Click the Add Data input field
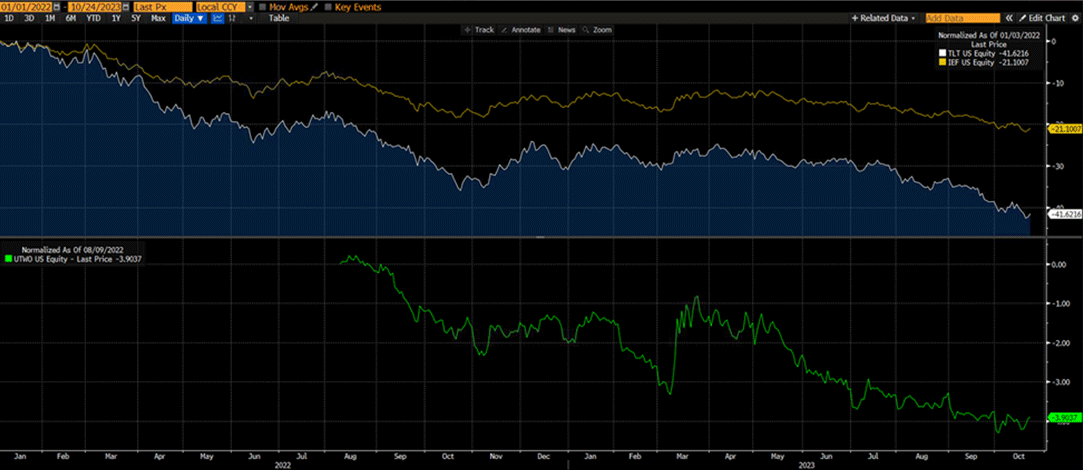Screen dimensions: 1083x470 click(x=963, y=18)
